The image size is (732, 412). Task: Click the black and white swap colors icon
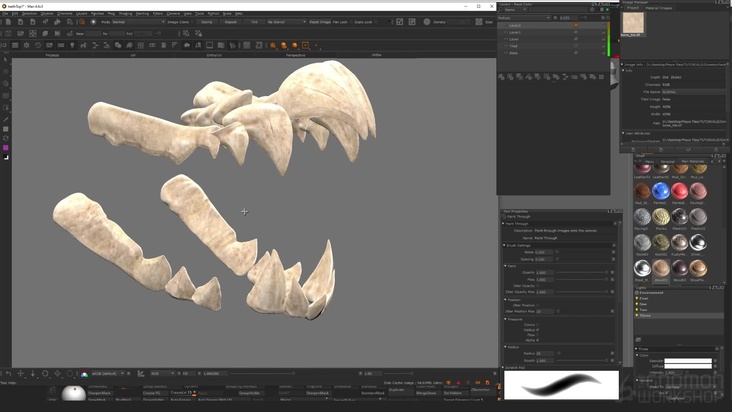[x=6, y=157]
